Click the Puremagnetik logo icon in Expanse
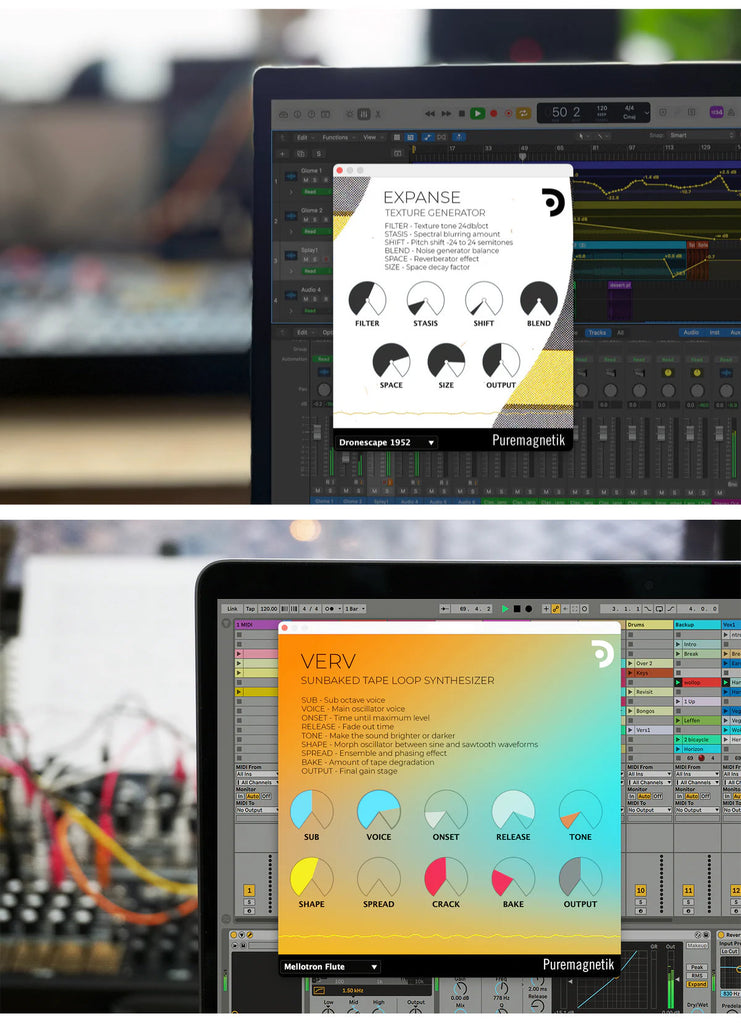This screenshot has width=741, height=1024. (552, 202)
